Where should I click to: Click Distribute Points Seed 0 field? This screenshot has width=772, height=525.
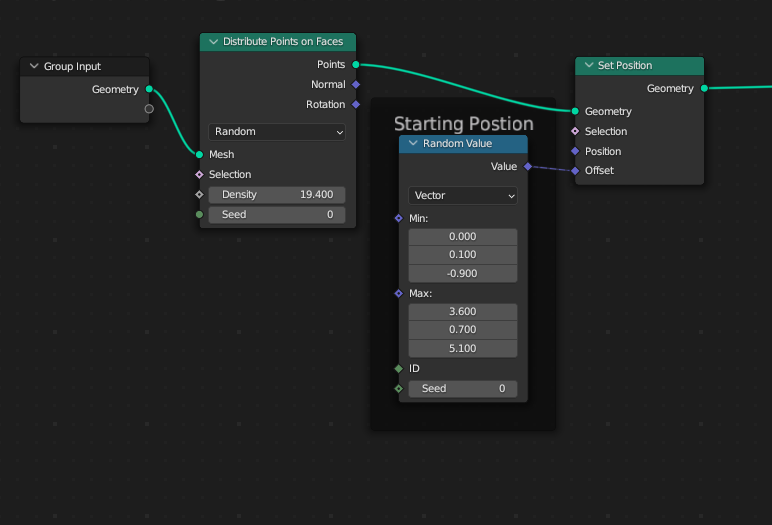[277, 214]
